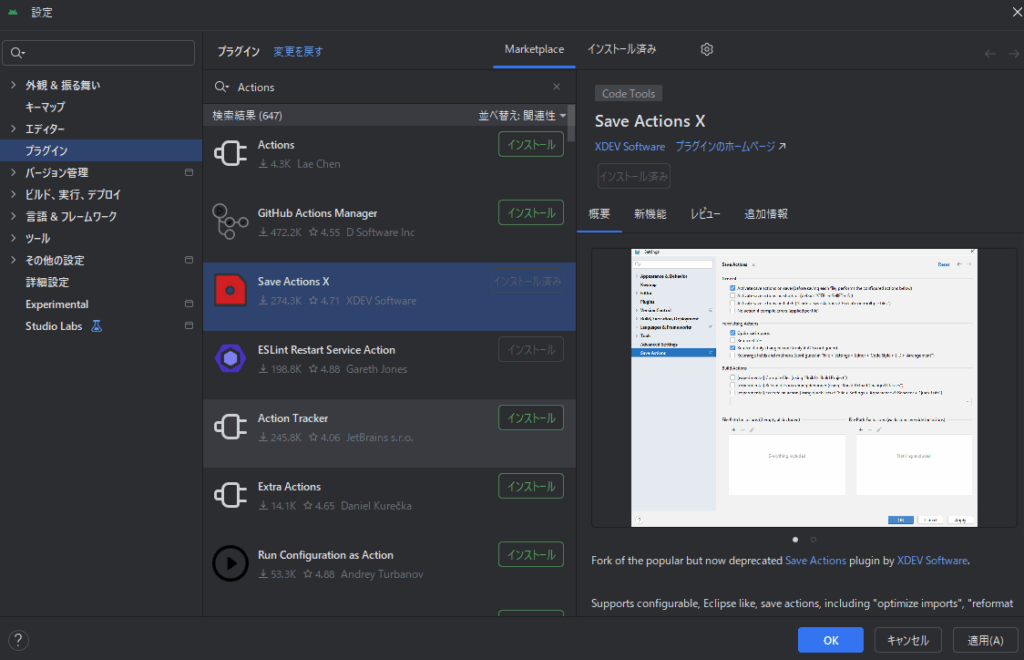Install the Action Tracker plugin
The image size is (1024, 660).
(x=530, y=418)
